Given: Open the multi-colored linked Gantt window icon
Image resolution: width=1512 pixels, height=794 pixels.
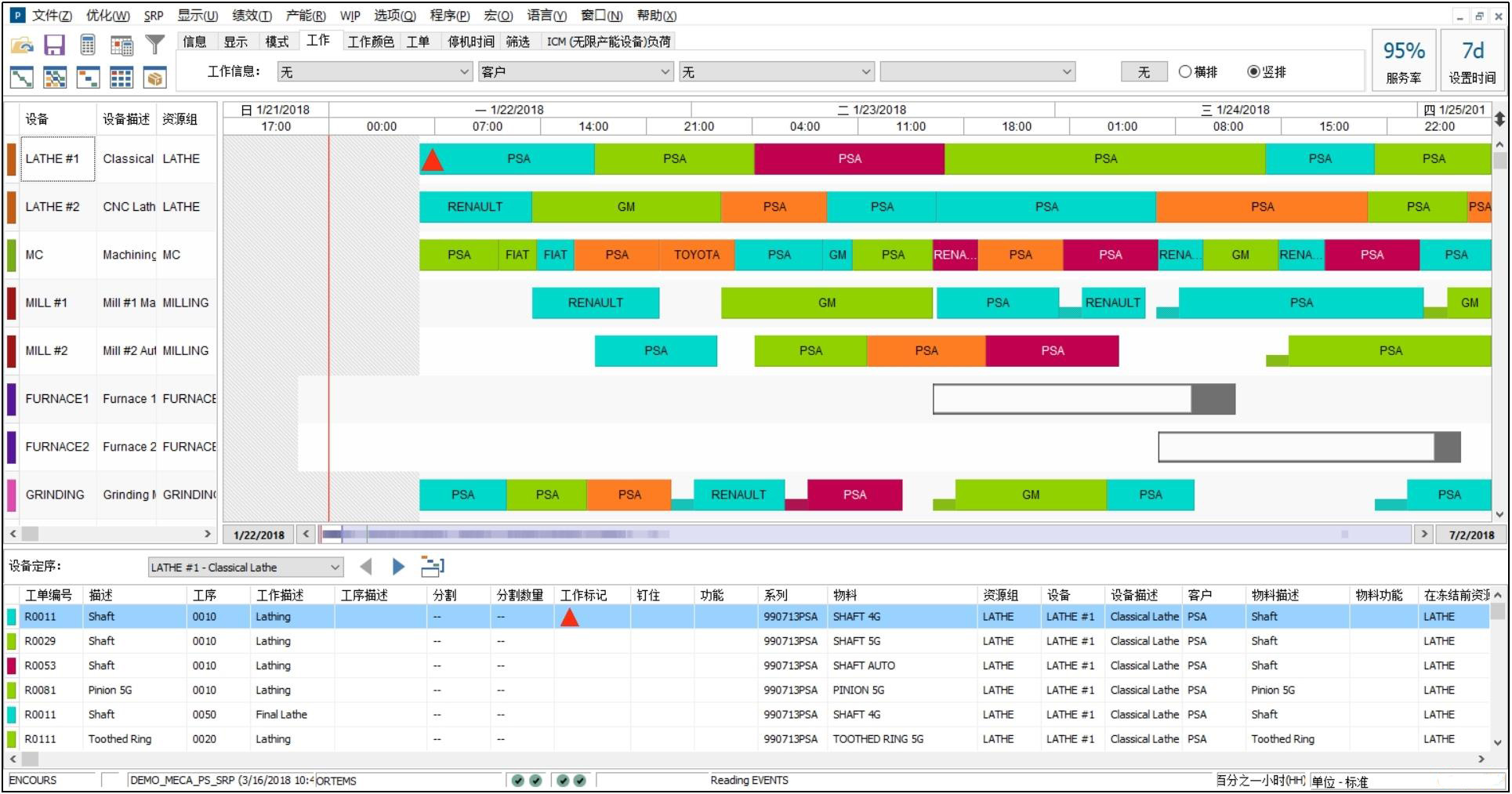Looking at the screenshot, I should tap(55, 77).
